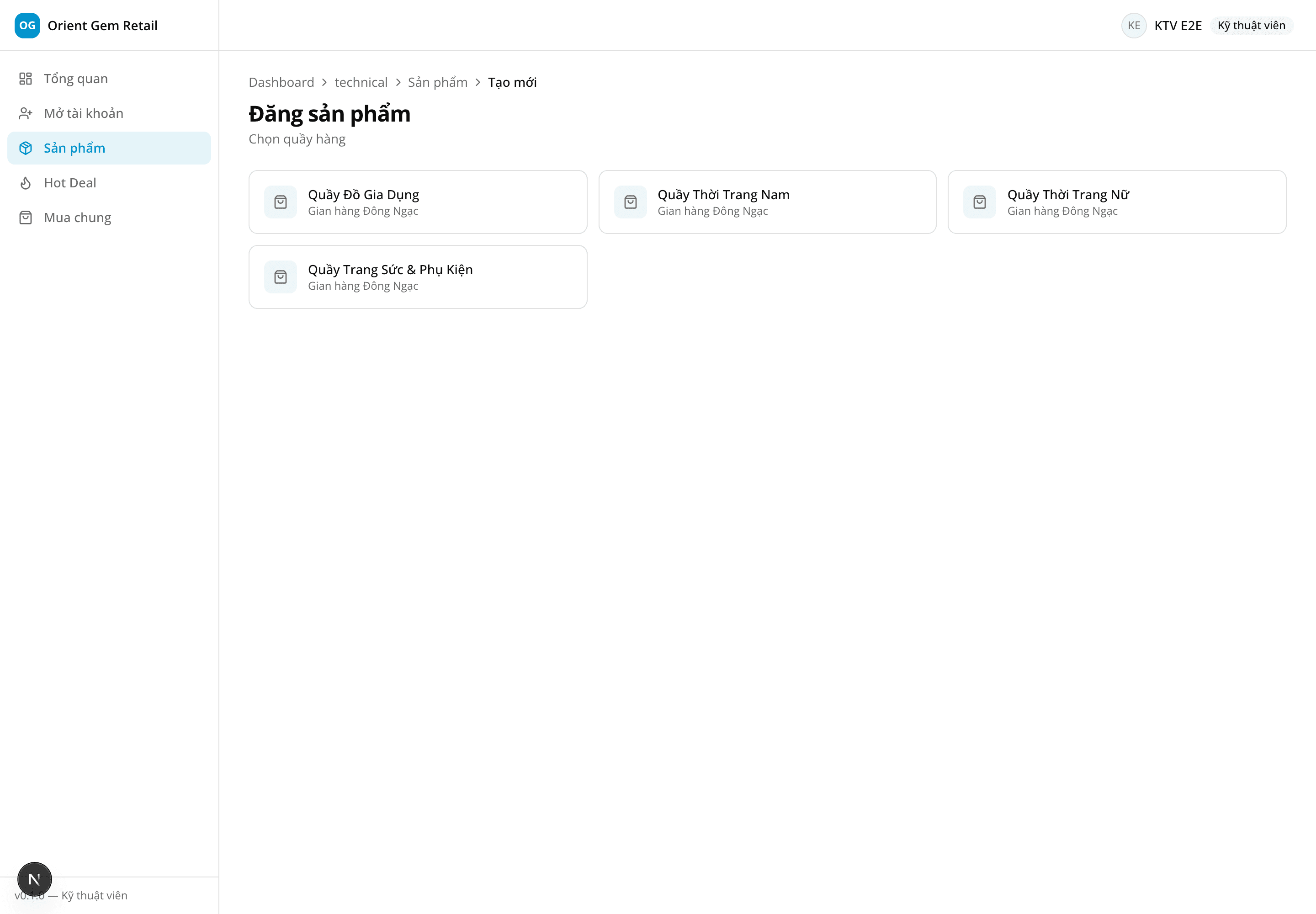Click the Hot Deal flame icon
Viewport: 1316px width, 914px height.
tap(25, 183)
